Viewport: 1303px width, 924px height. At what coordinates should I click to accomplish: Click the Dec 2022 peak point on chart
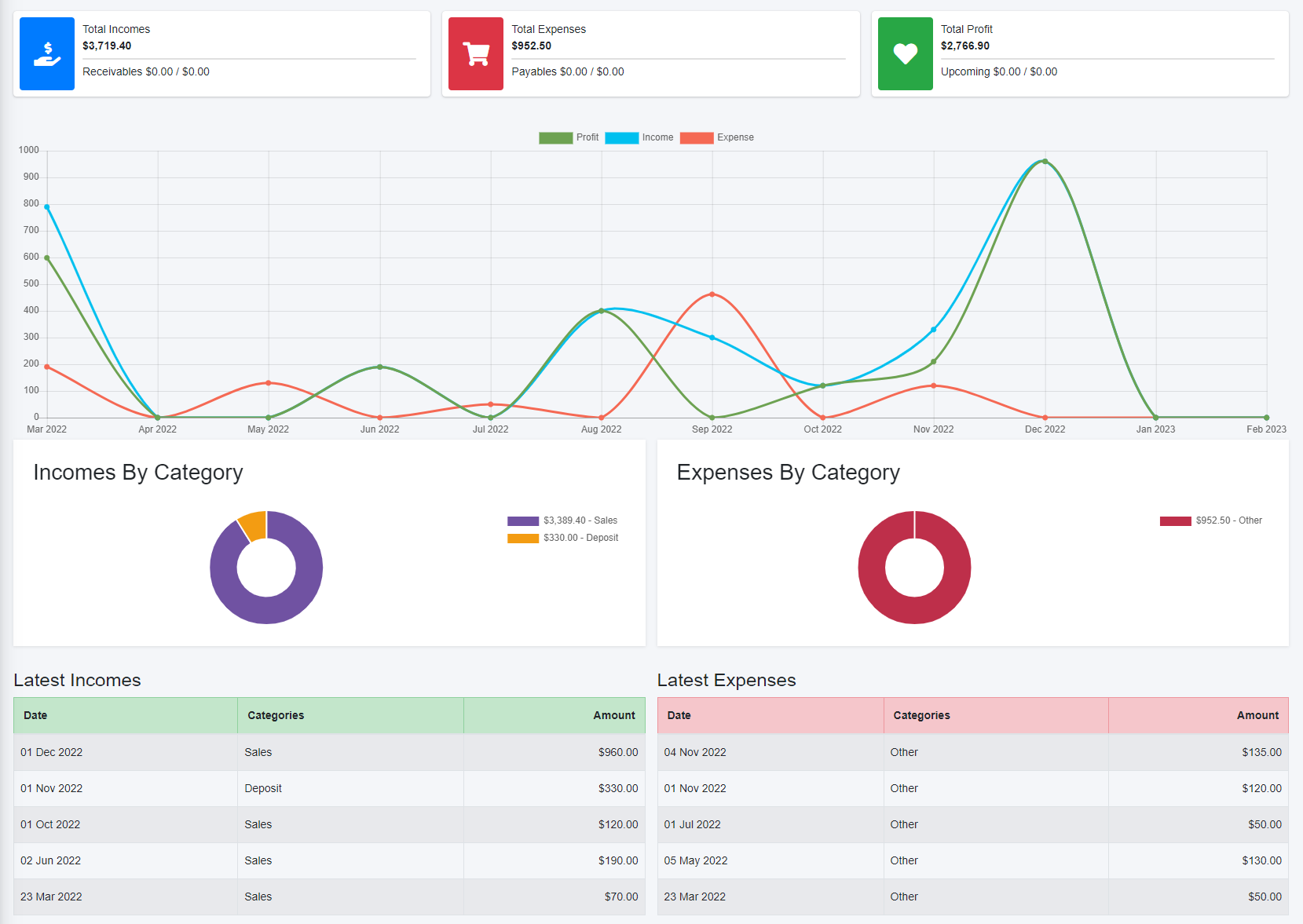[1045, 162]
